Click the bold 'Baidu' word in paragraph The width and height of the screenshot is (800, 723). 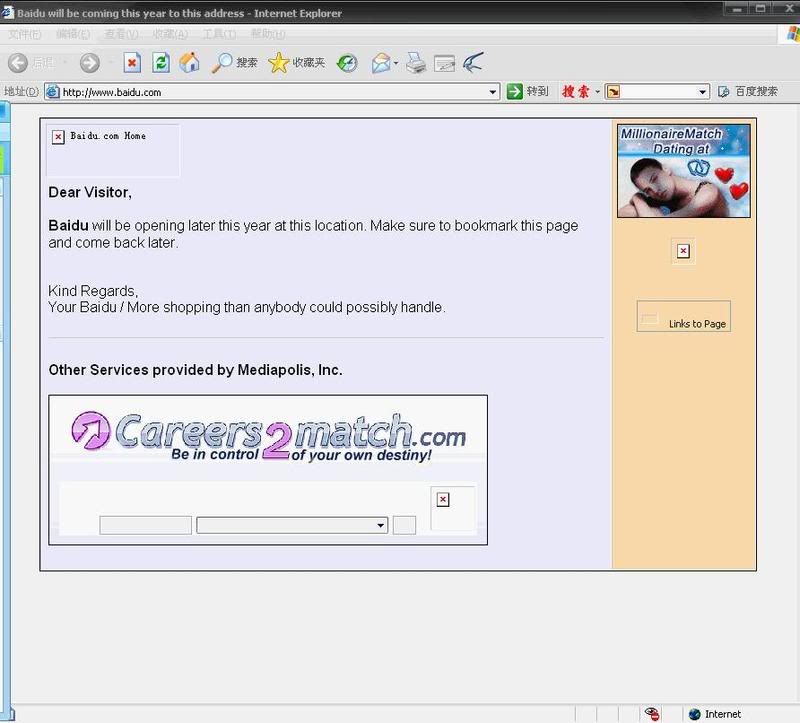click(x=68, y=226)
